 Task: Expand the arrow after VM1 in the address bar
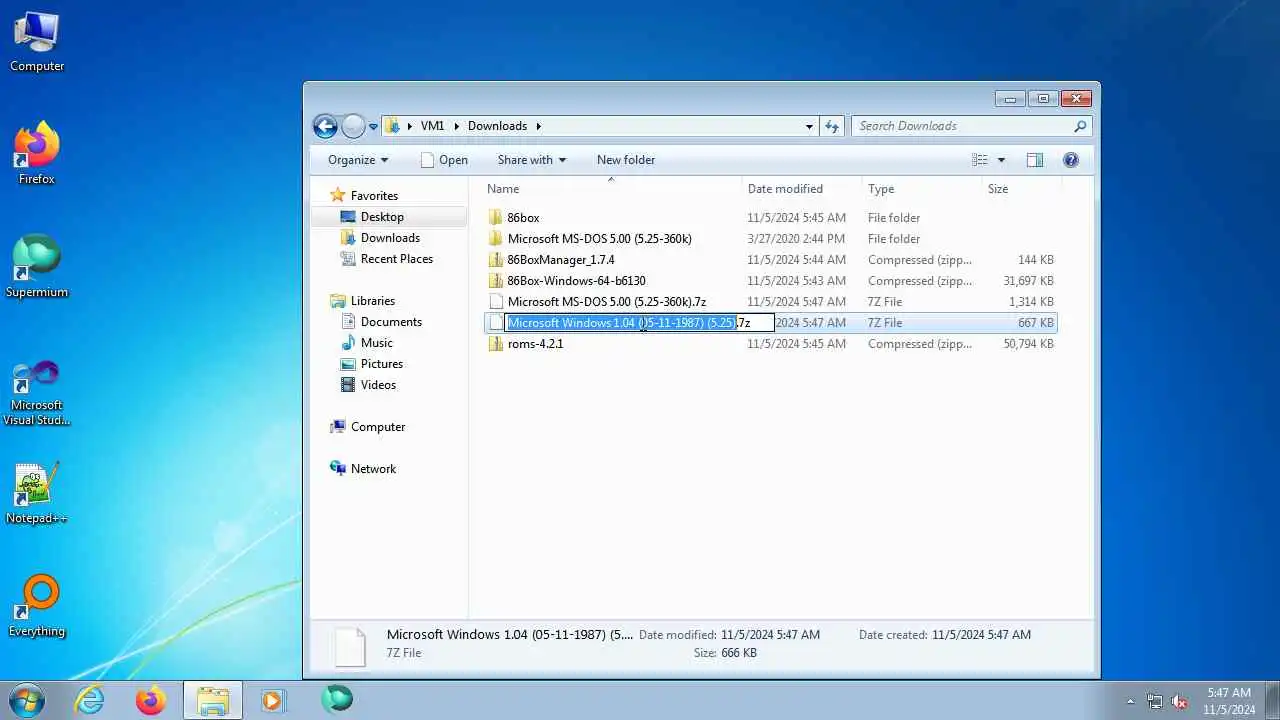click(455, 126)
